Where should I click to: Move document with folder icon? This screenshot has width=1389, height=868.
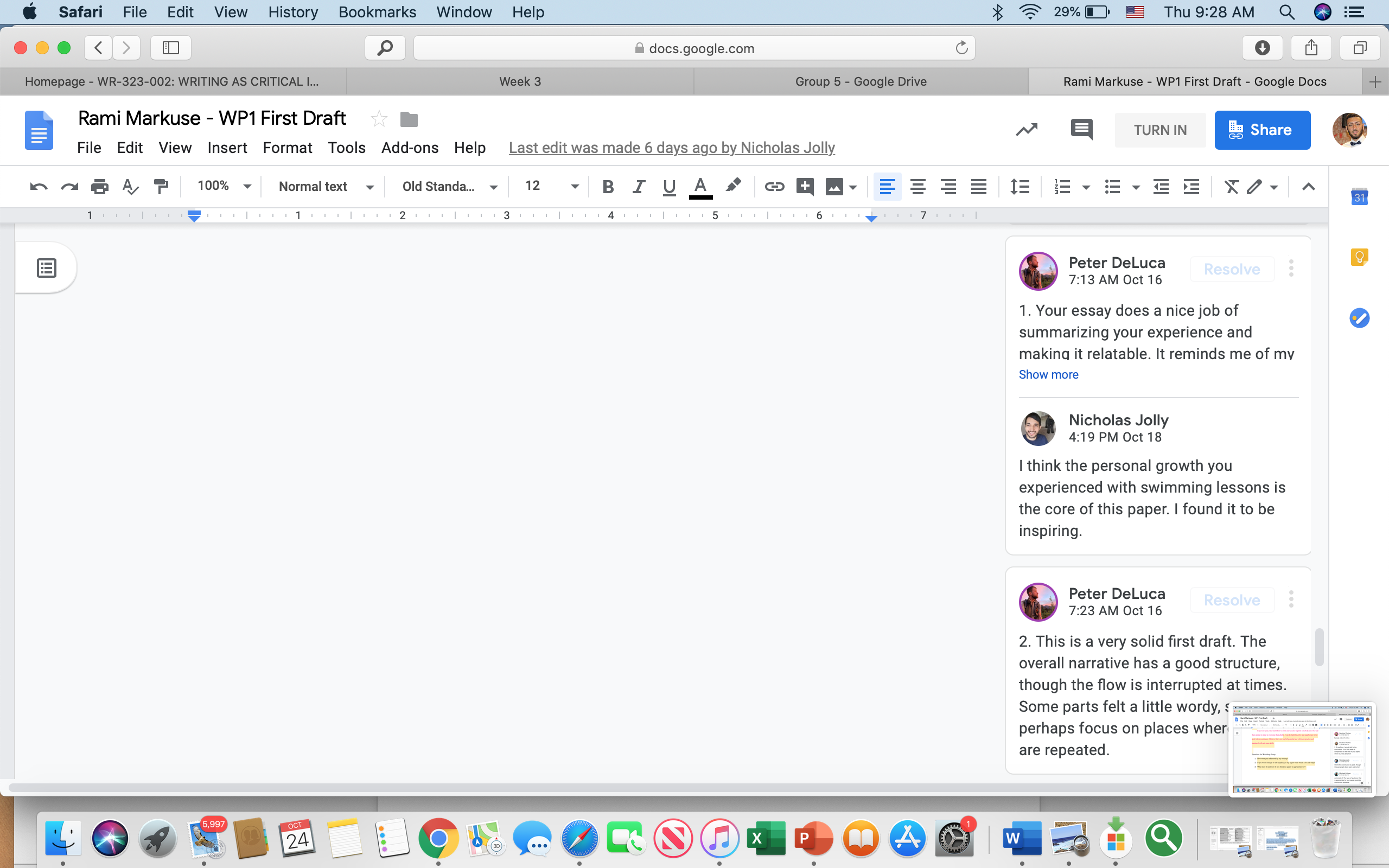pos(409,119)
